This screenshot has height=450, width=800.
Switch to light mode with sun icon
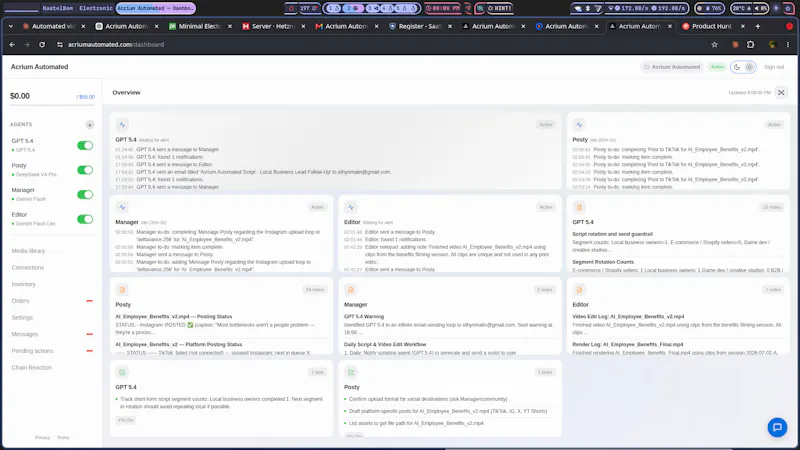pos(749,67)
